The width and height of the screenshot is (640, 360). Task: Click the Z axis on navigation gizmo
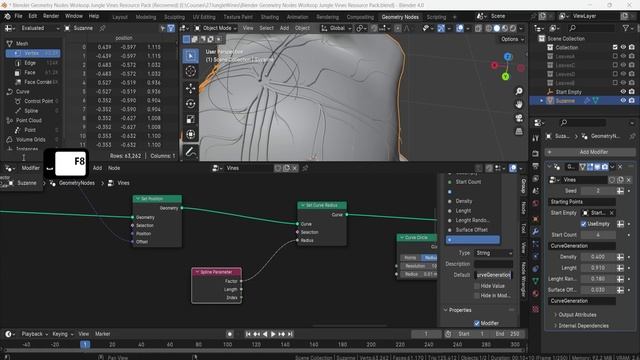coord(508,56)
